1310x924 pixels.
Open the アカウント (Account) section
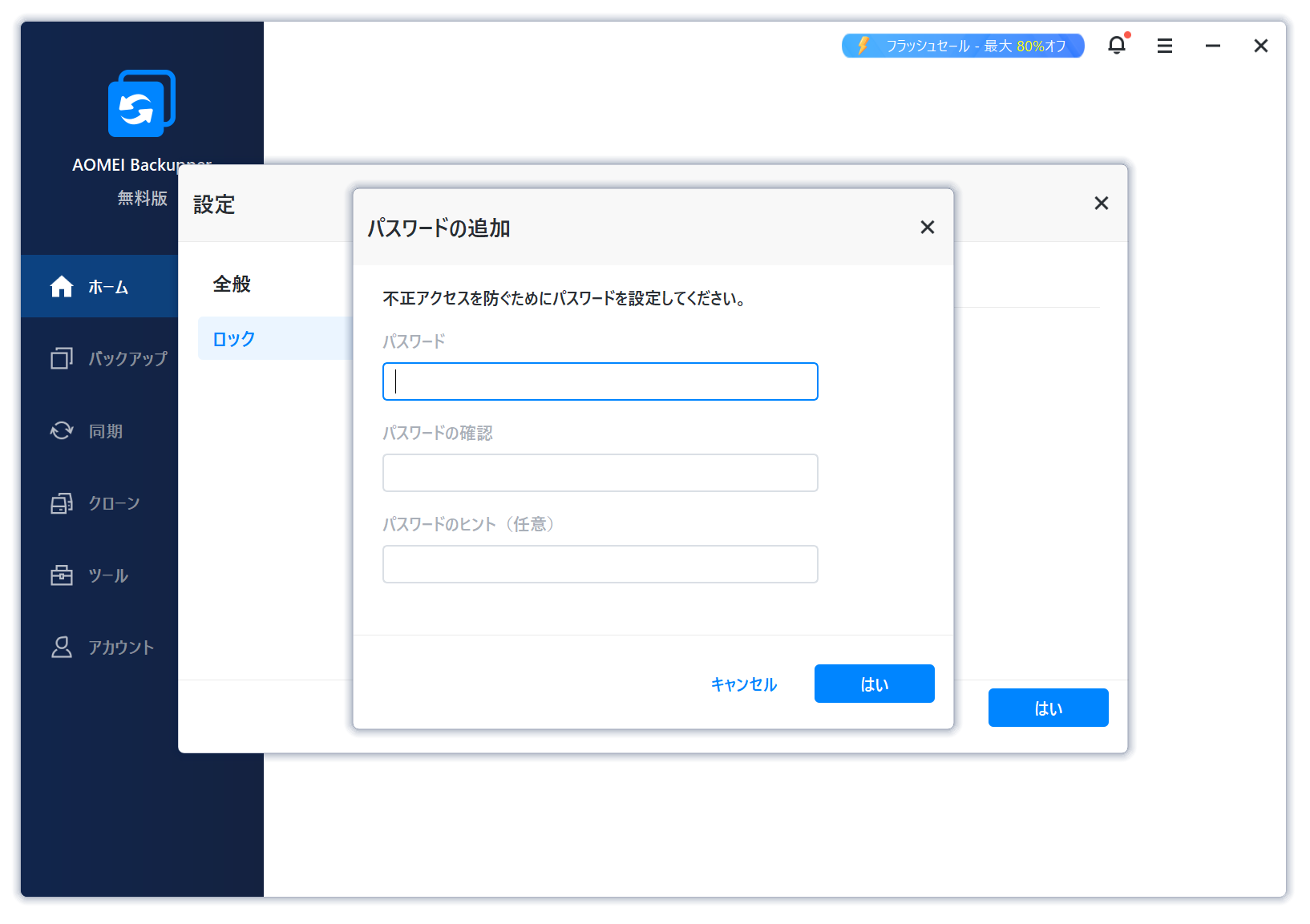120,648
